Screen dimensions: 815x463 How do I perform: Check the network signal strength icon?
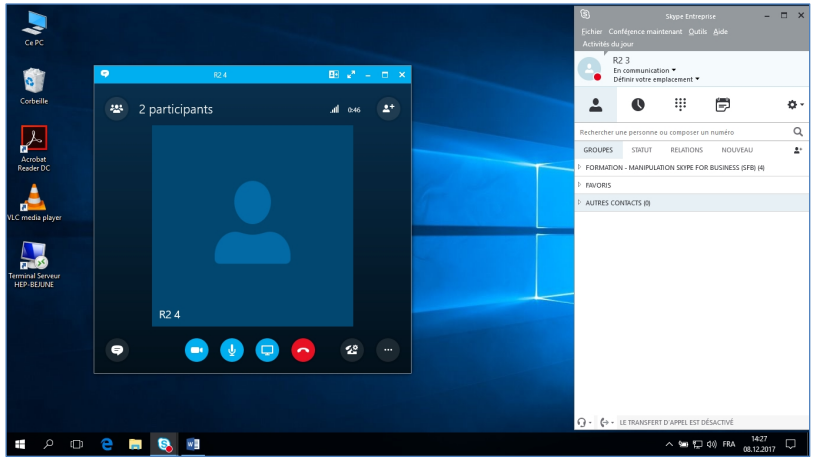click(x=335, y=109)
